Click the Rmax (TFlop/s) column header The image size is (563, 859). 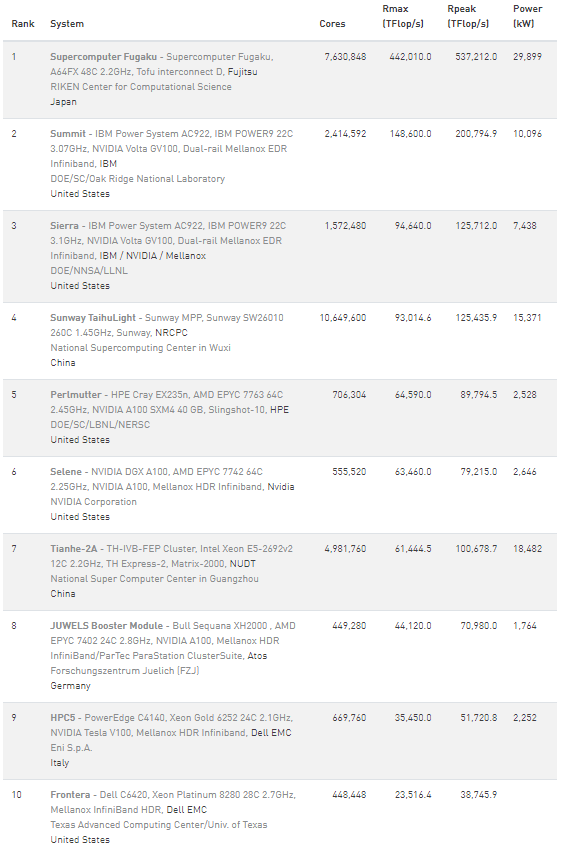[x=403, y=16]
